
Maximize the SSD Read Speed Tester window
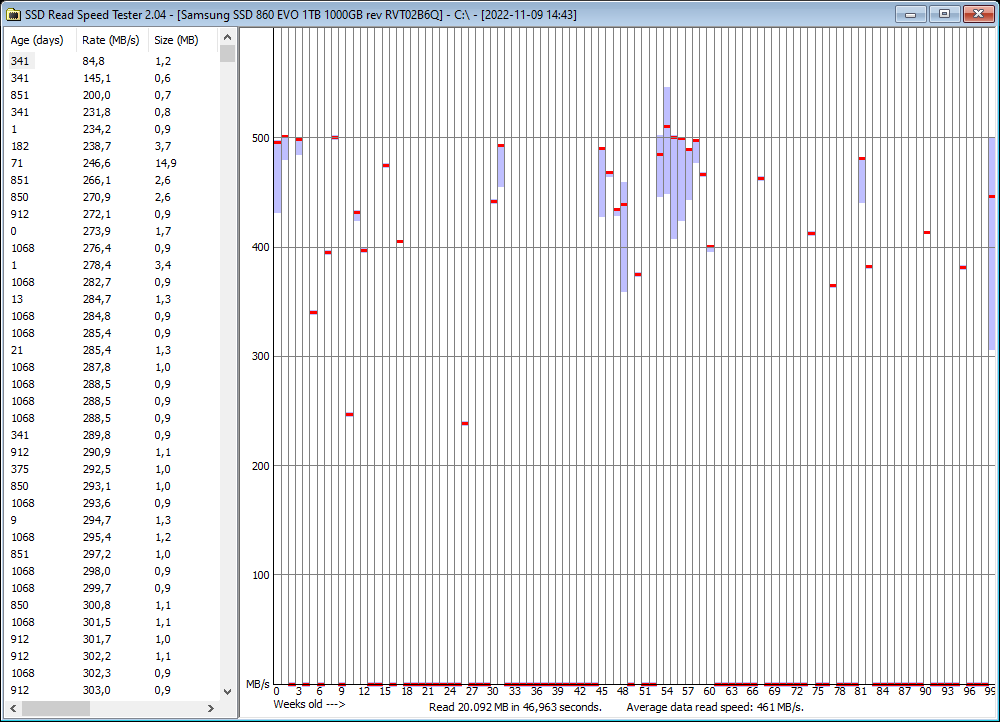944,14
